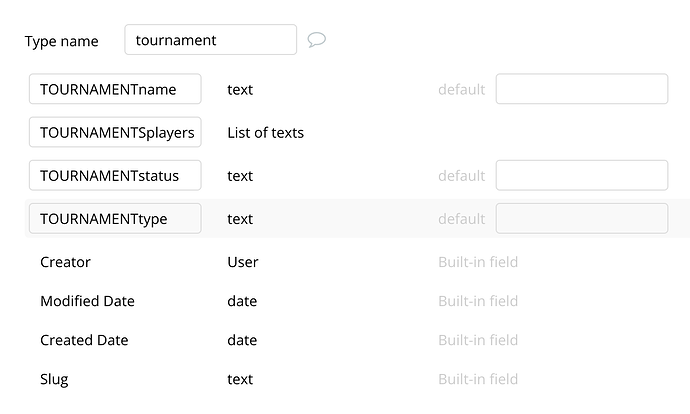
Task: Click default value box for TOURNAMENTstatus
Action: [x=581, y=175]
